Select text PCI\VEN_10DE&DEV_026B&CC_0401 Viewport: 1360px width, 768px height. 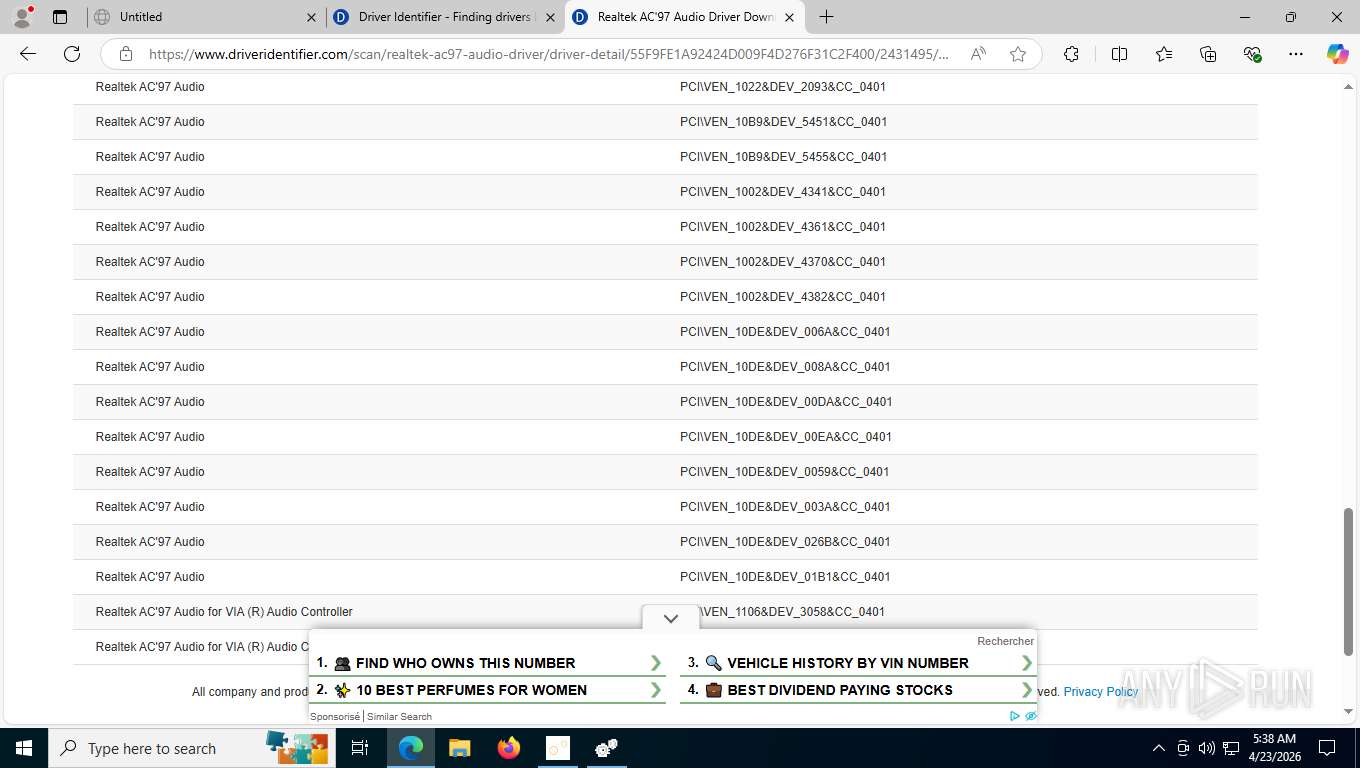pyautogui.click(x=785, y=542)
